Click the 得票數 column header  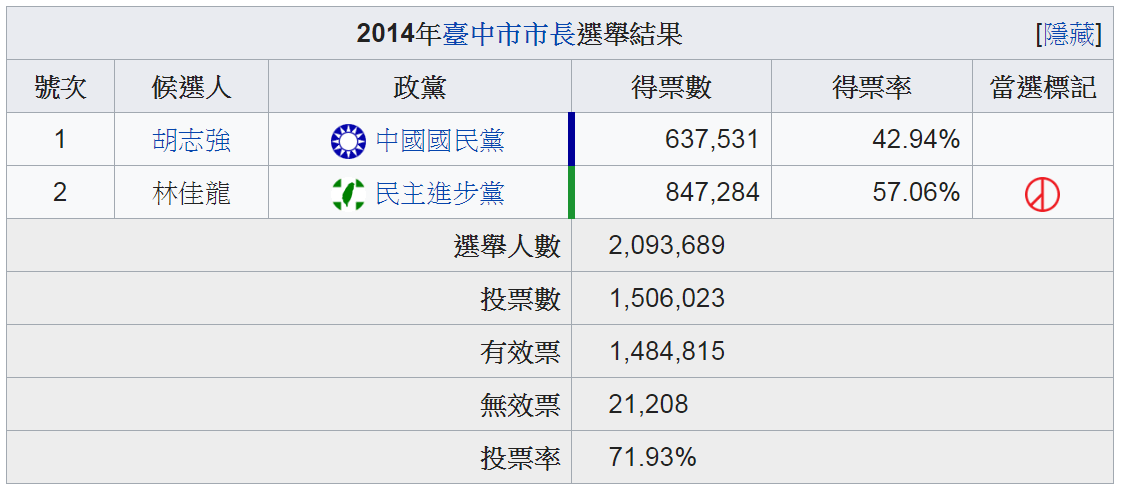pyautogui.click(x=671, y=88)
